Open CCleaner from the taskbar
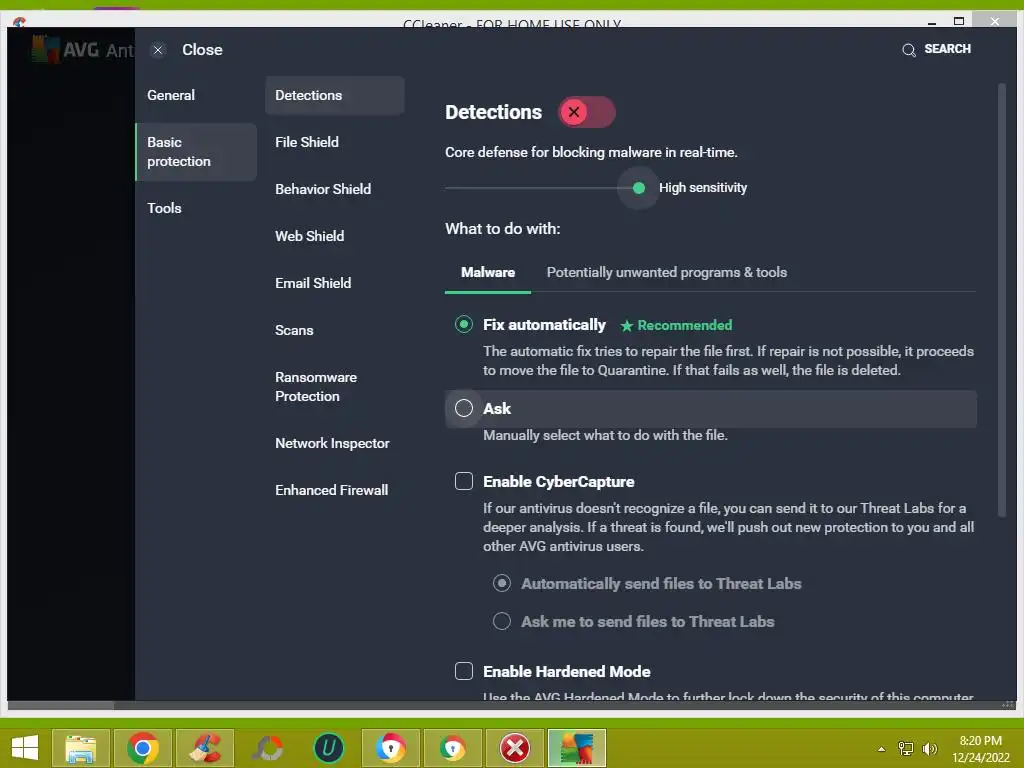The image size is (1024, 768). click(205, 748)
